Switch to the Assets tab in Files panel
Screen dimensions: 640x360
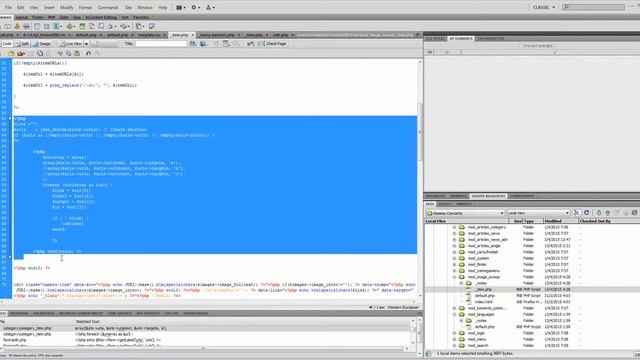[x=445, y=204]
